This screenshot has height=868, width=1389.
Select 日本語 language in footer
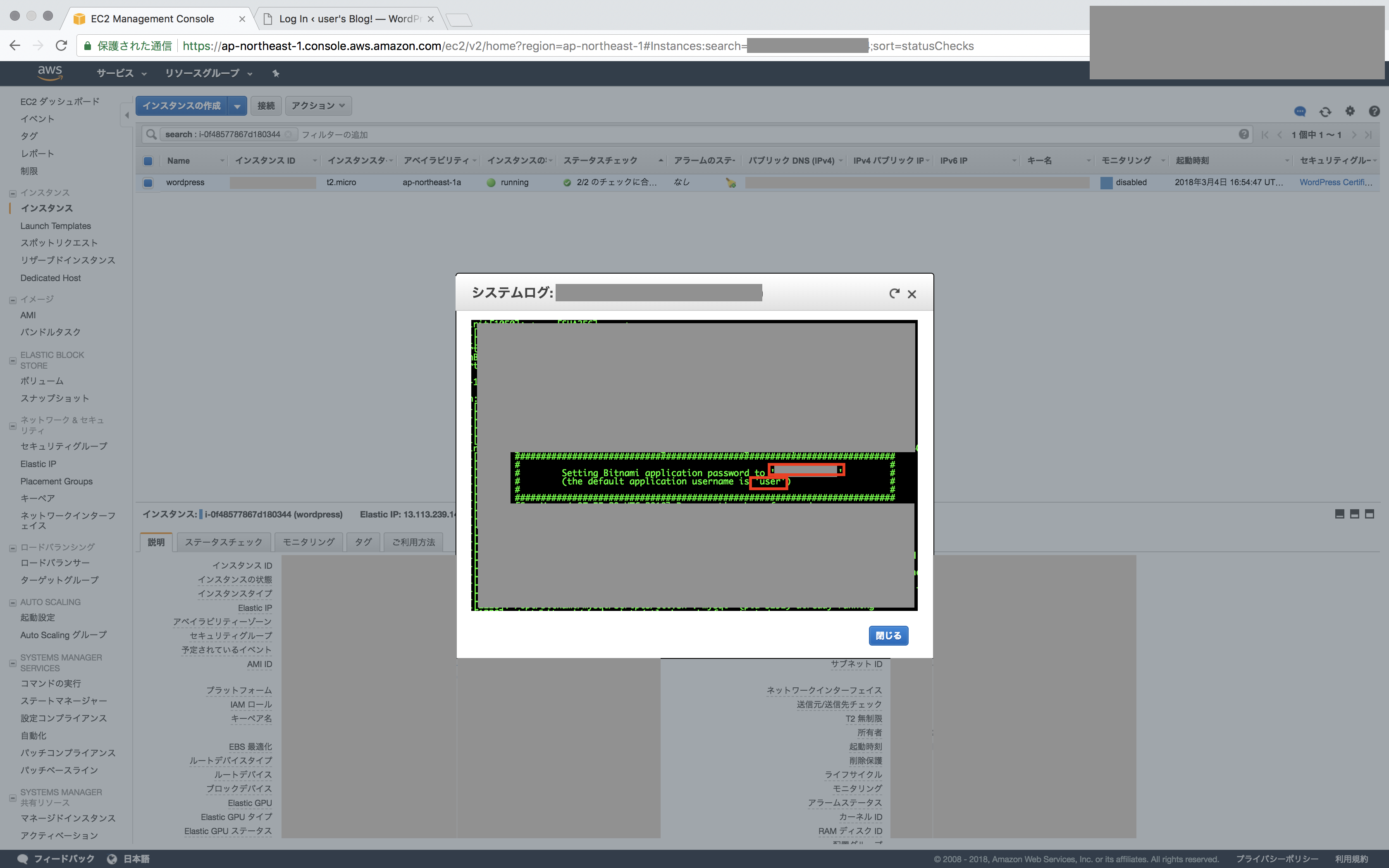(x=136, y=859)
